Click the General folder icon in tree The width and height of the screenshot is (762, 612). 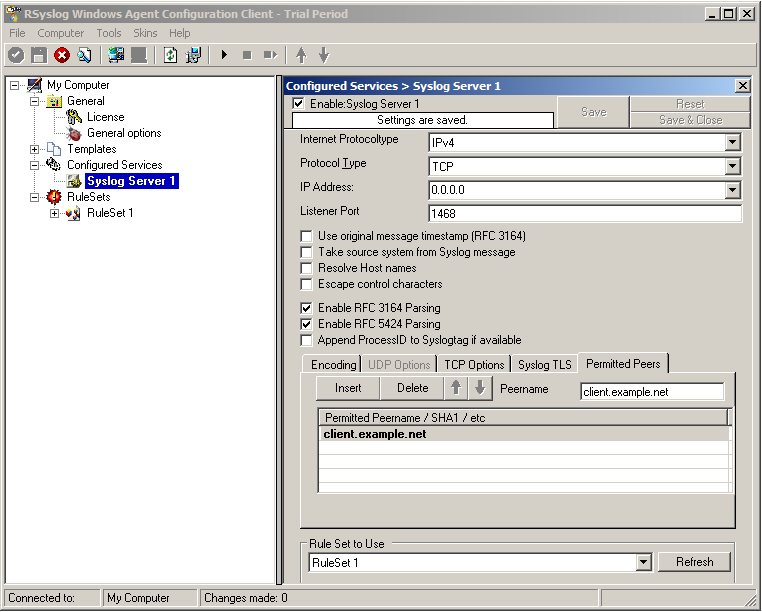(x=53, y=101)
